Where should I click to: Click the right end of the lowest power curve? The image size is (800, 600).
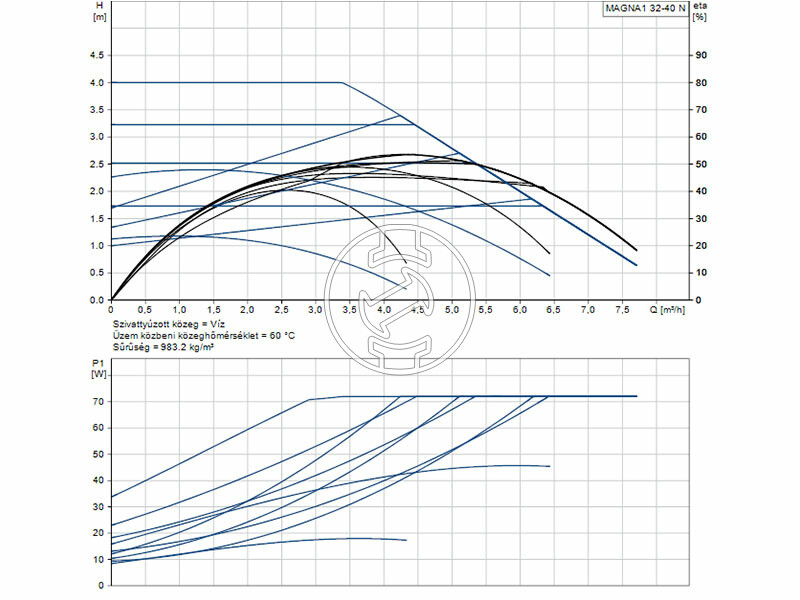406,540
